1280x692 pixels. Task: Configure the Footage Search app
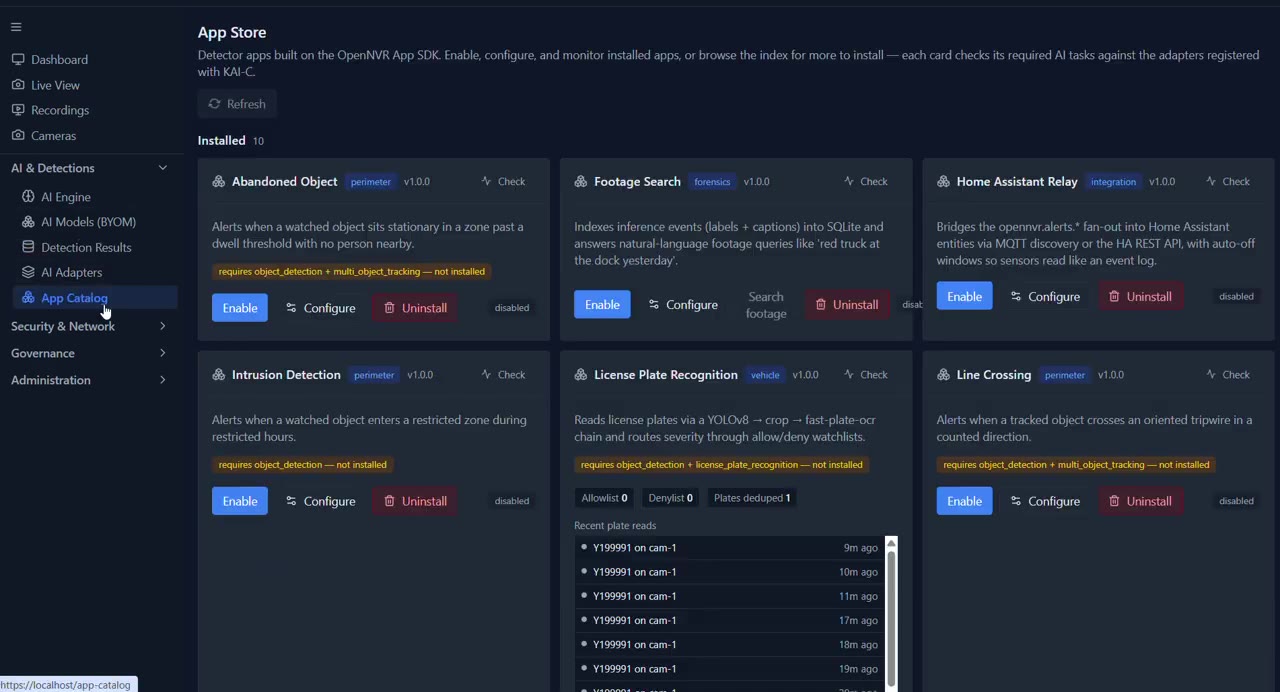point(683,305)
